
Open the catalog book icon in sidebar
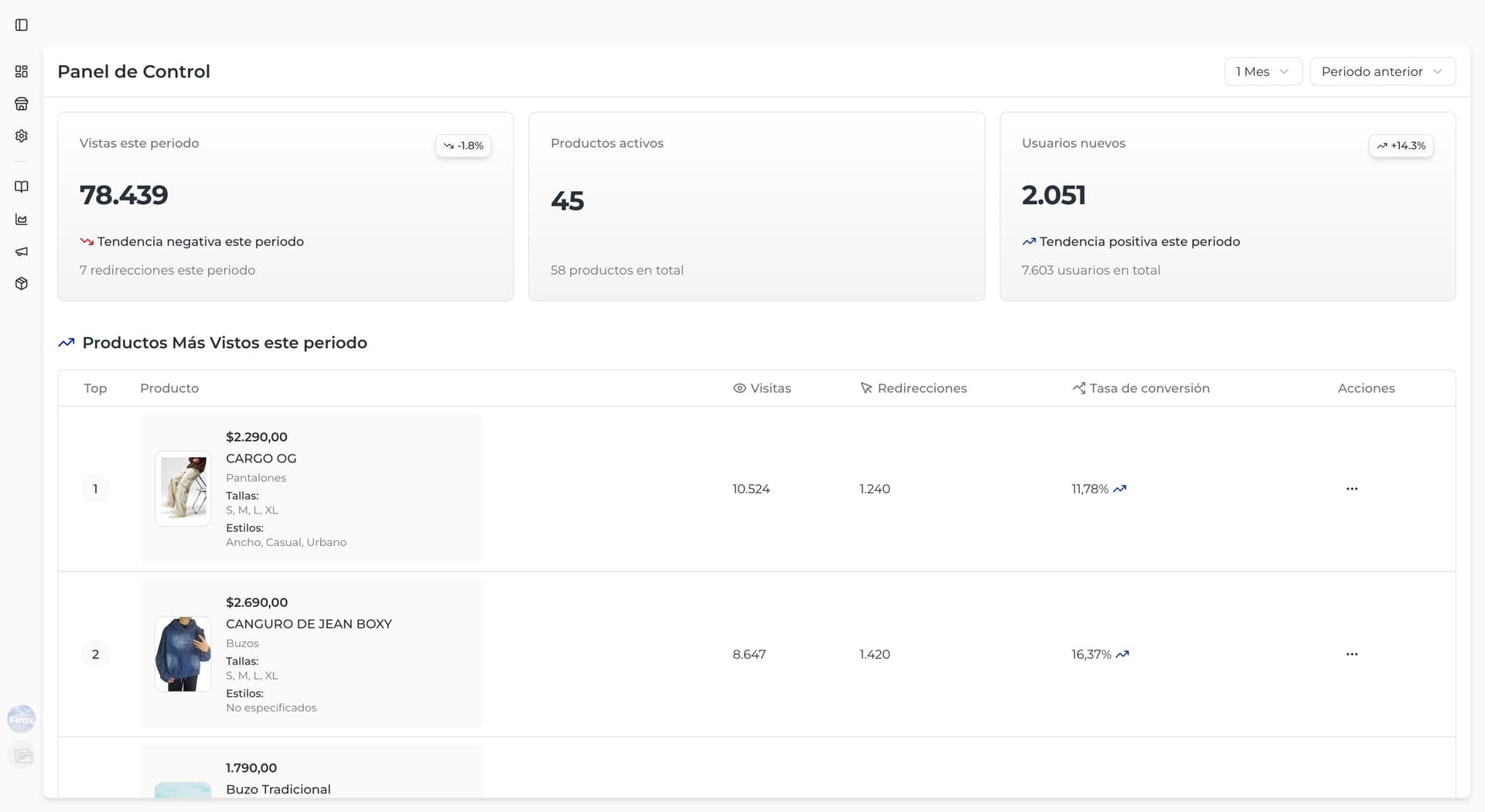[x=21, y=186]
